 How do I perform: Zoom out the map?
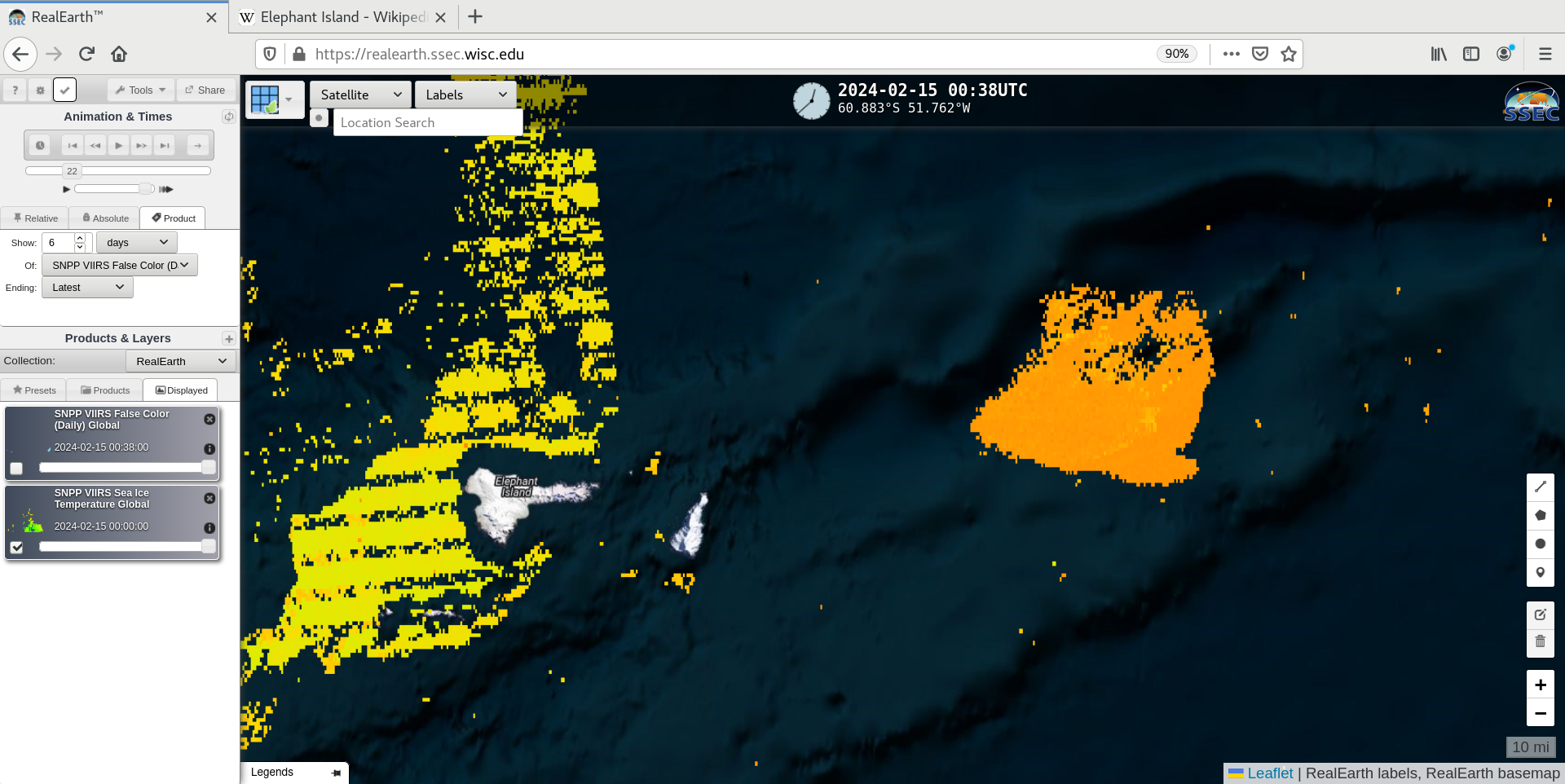pyautogui.click(x=1540, y=713)
